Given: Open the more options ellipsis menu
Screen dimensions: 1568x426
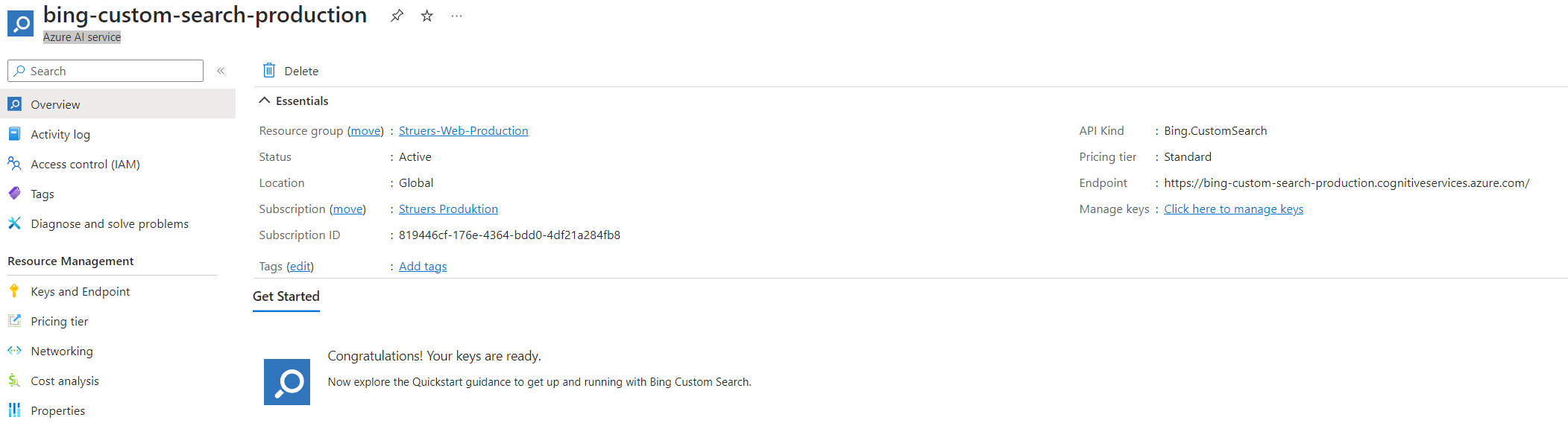Looking at the screenshot, I should pos(457,16).
